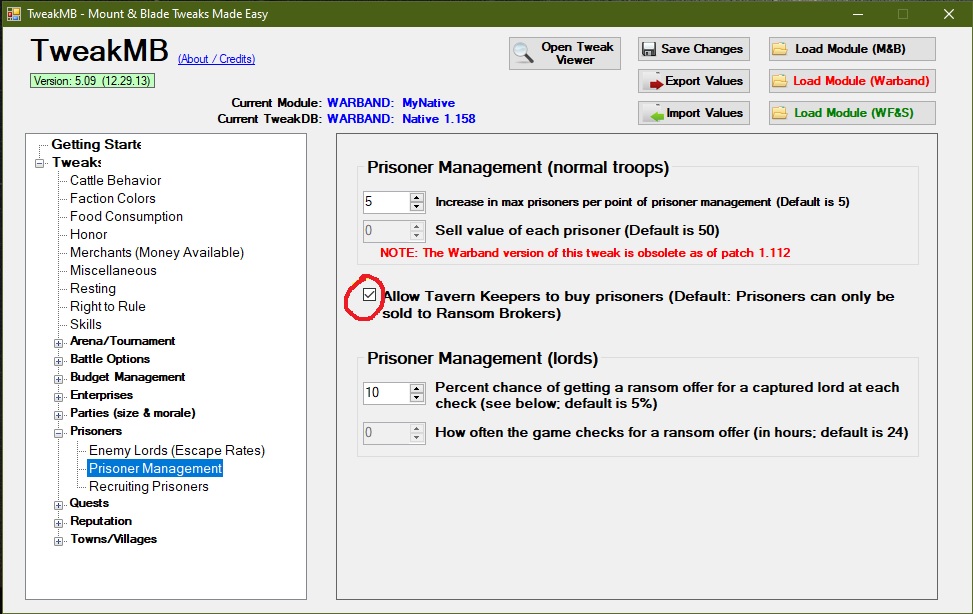Viewport: 973px width, 614px height.
Task: Expand the Reputation tree node
Action: (58, 523)
